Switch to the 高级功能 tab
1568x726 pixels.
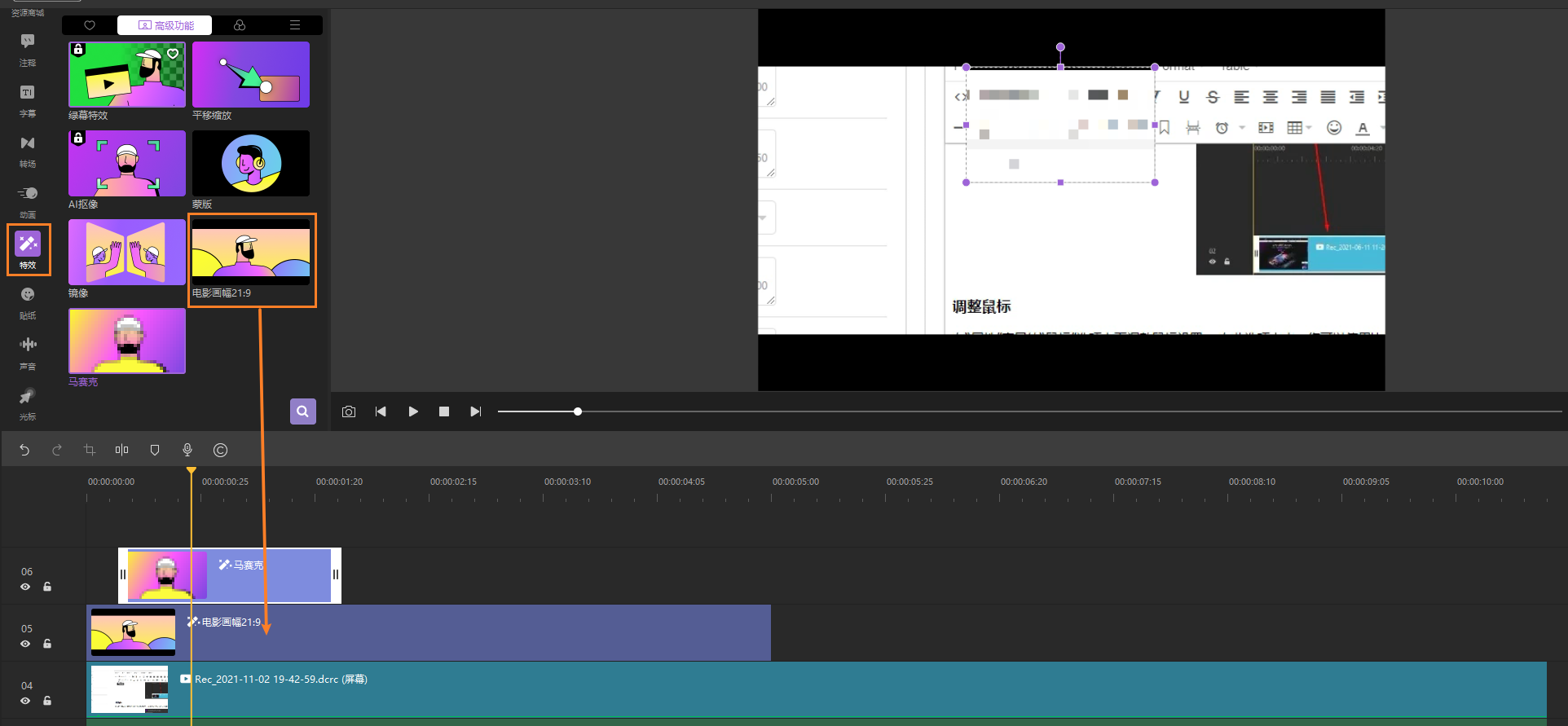(165, 25)
